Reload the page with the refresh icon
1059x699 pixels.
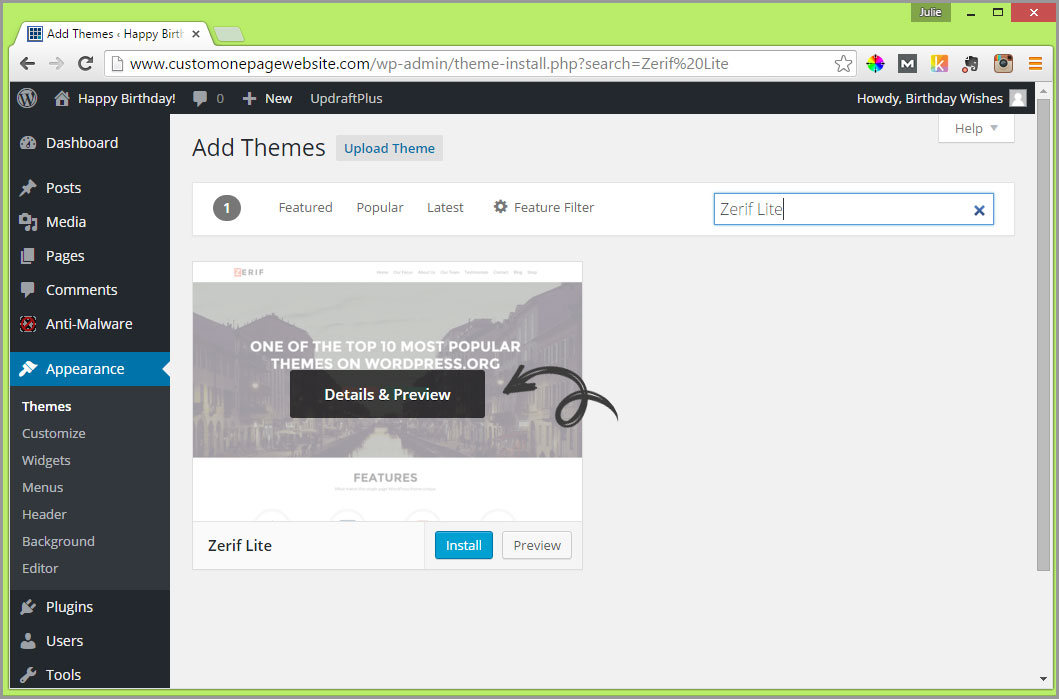click(x=85, y=63)
